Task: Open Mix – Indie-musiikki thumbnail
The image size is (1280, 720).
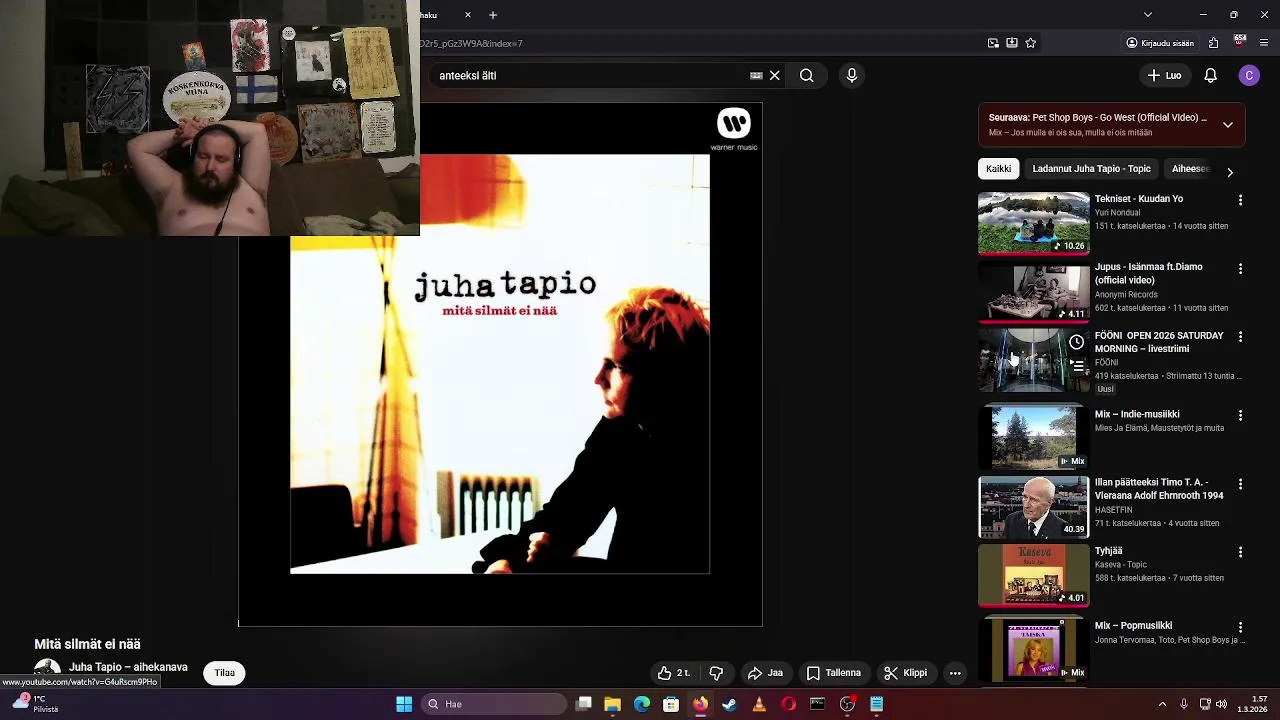Action: pyautogui.click(x=1034, y=438)
